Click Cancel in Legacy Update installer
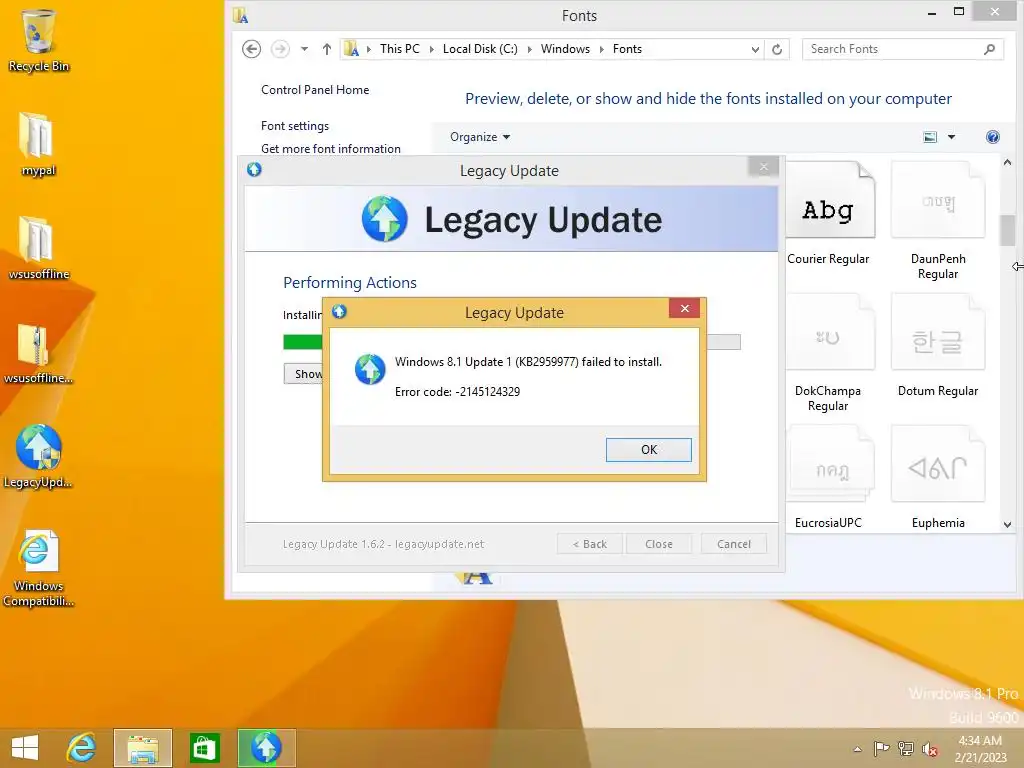The width and height of the screenshot is (1024, 768). pyautogui.click(x=733, y=544)
